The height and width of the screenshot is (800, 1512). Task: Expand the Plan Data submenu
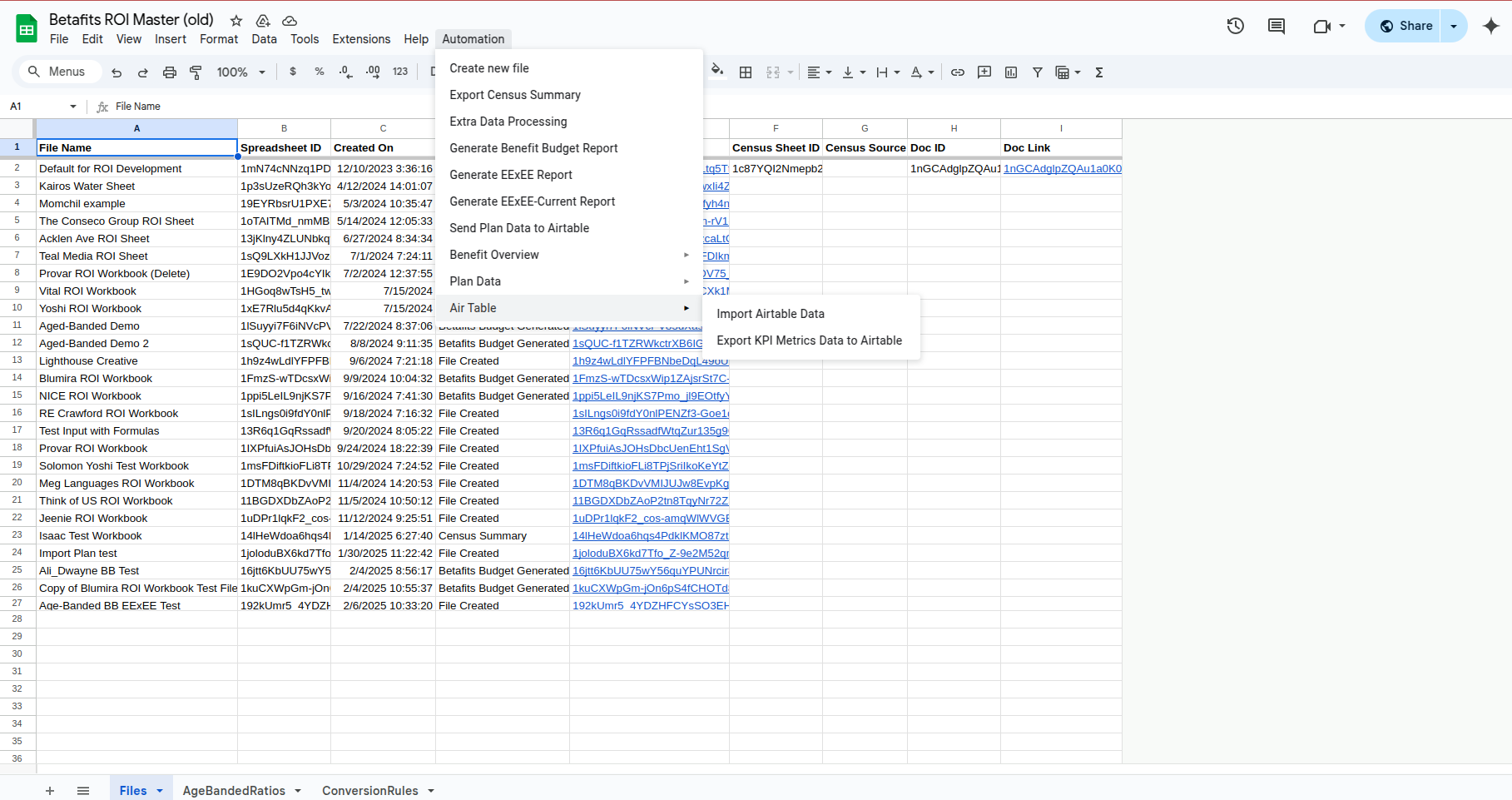point(569,281)
